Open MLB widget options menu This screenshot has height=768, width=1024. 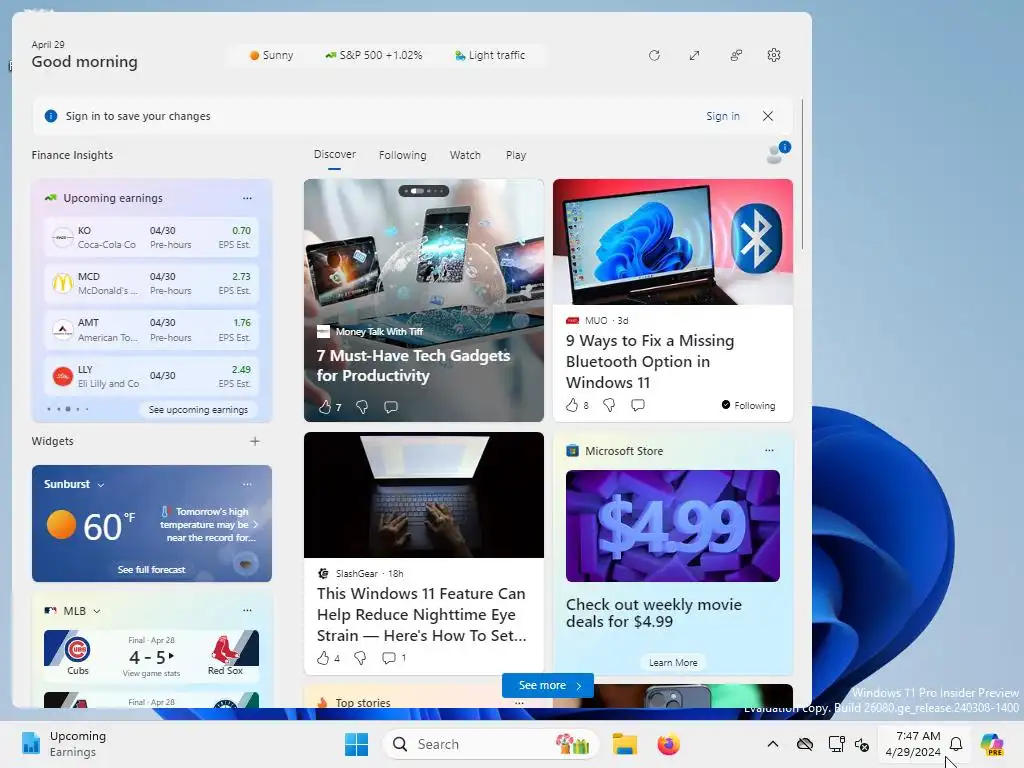pos(247,611)
